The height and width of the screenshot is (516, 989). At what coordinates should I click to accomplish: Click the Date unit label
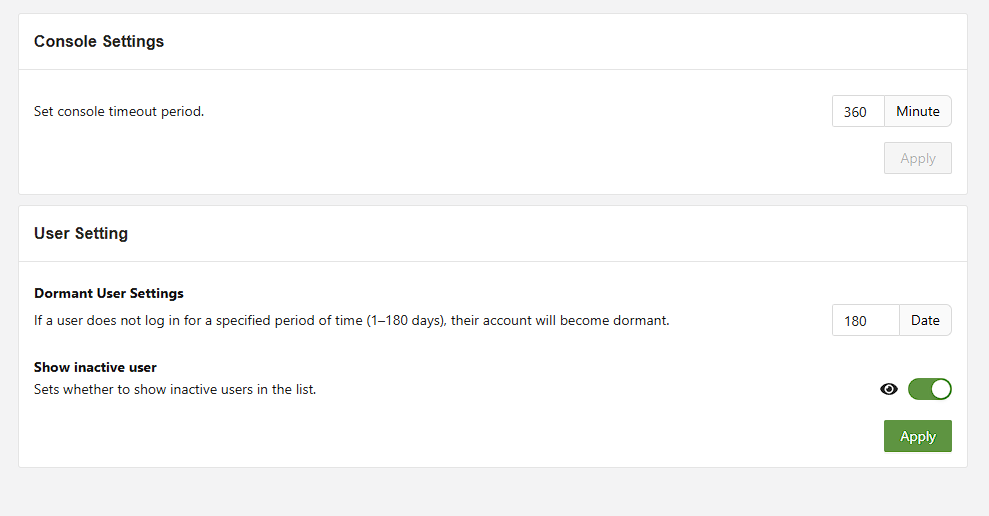[925, 320]
